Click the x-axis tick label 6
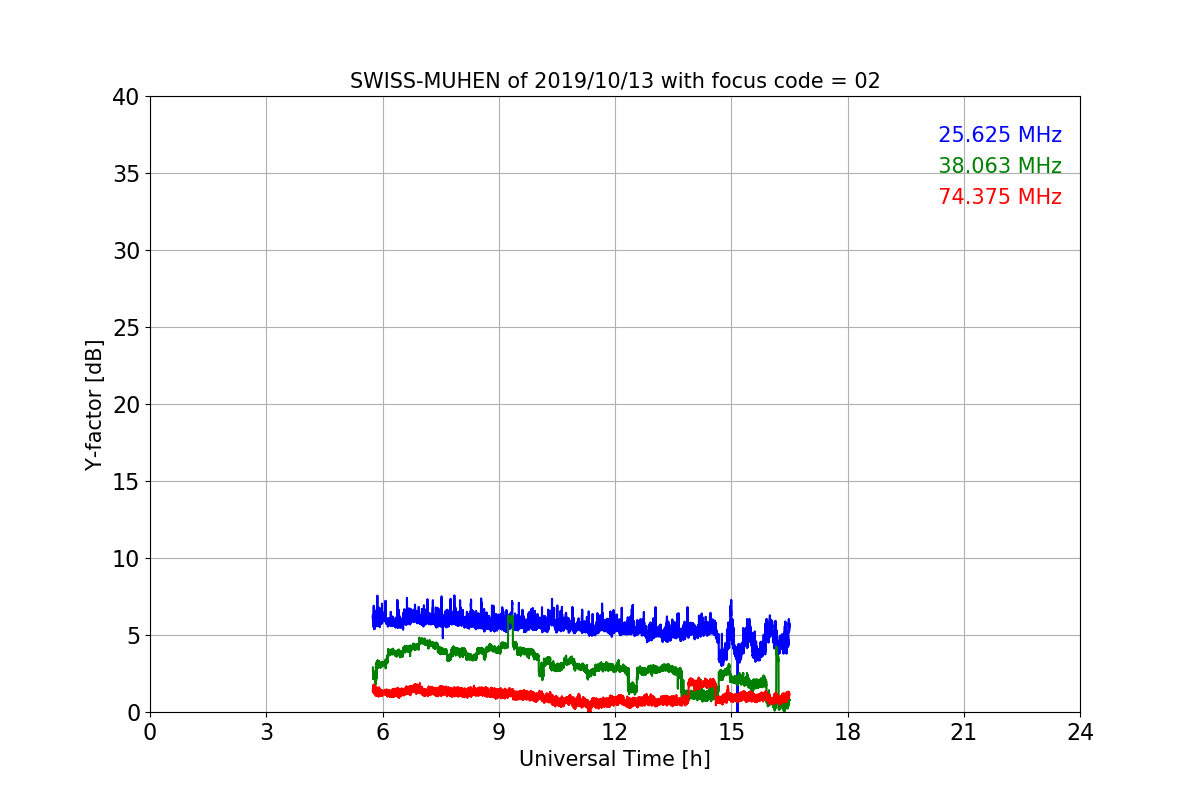The width and height of the screenshot is (1200, 800). (x=383, y=732)
